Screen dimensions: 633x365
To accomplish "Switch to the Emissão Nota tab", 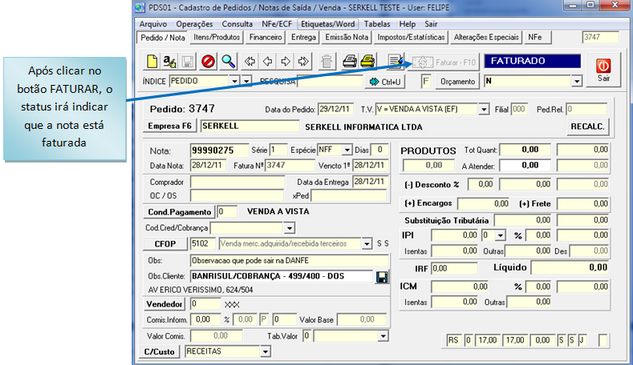I will (347, 38).
